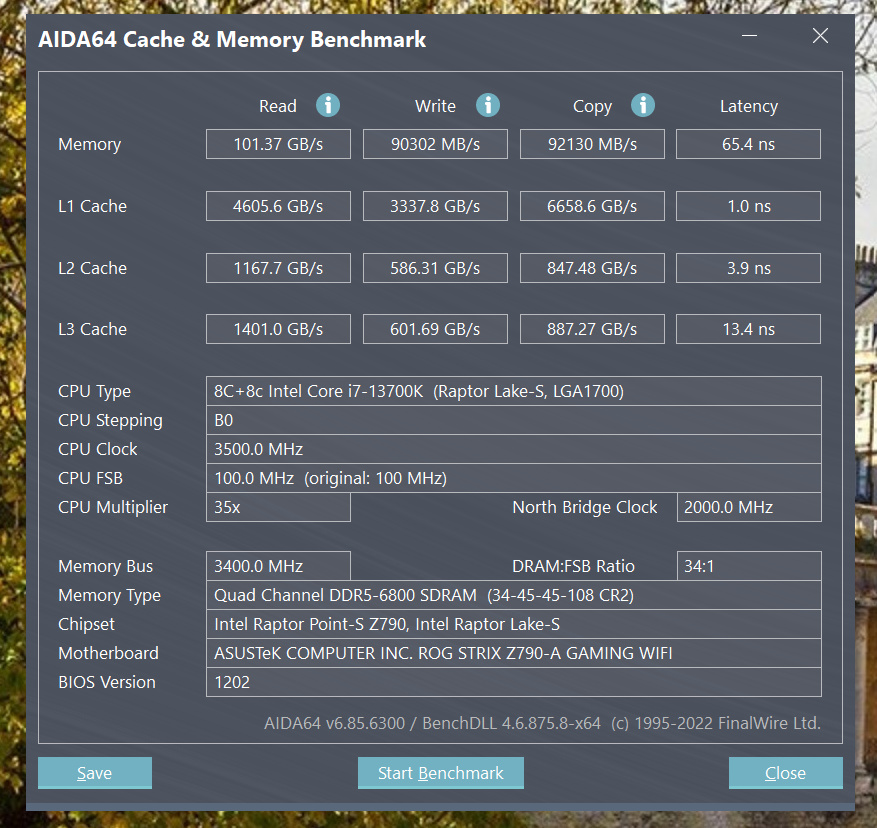Click the Write info icon
Image resolution: width=877 pixels, height=828 pixels.
pyautogui.click(x=488, y=105)
